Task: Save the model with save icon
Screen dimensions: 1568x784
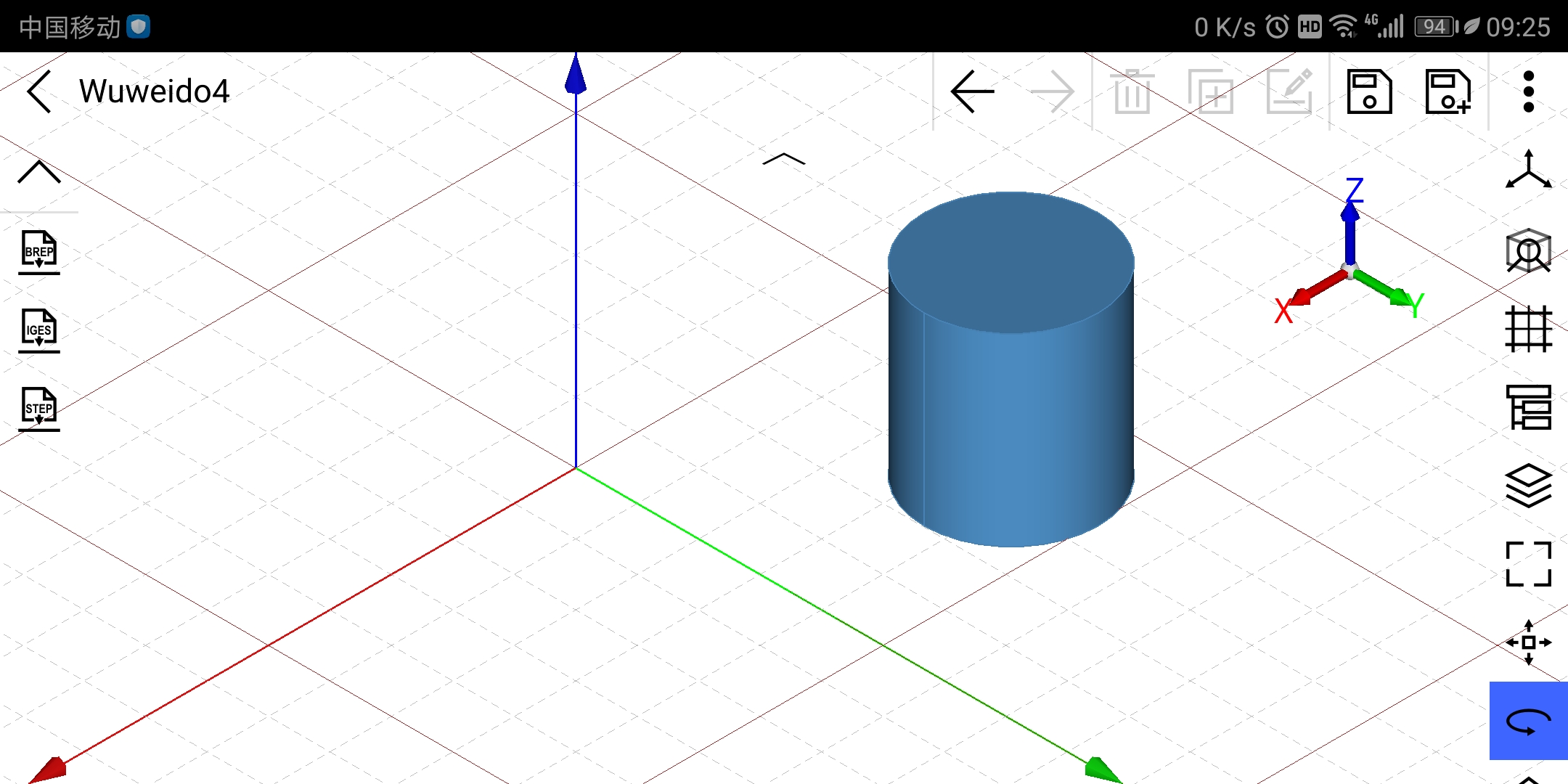Action: (1369, 91)
